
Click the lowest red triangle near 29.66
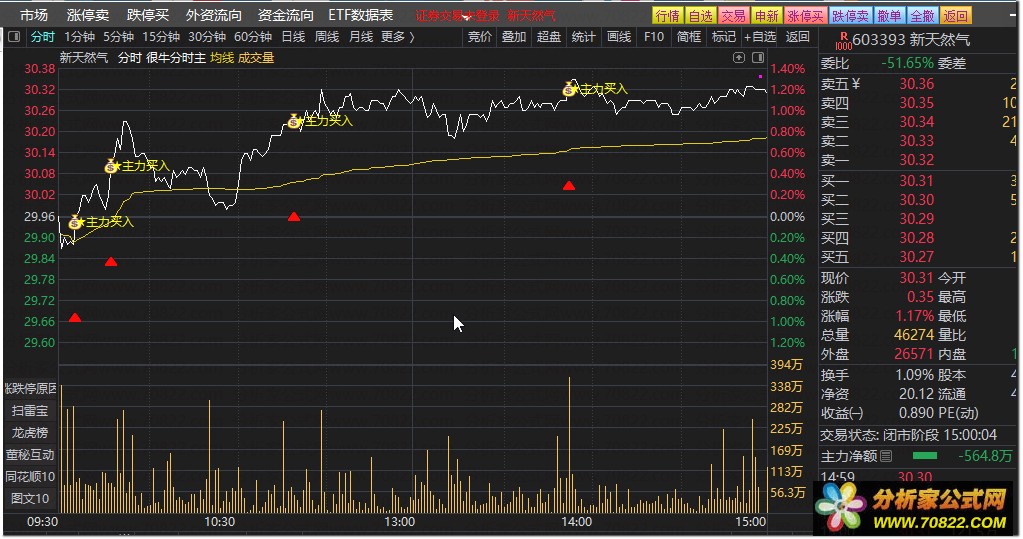coord(75,318)
